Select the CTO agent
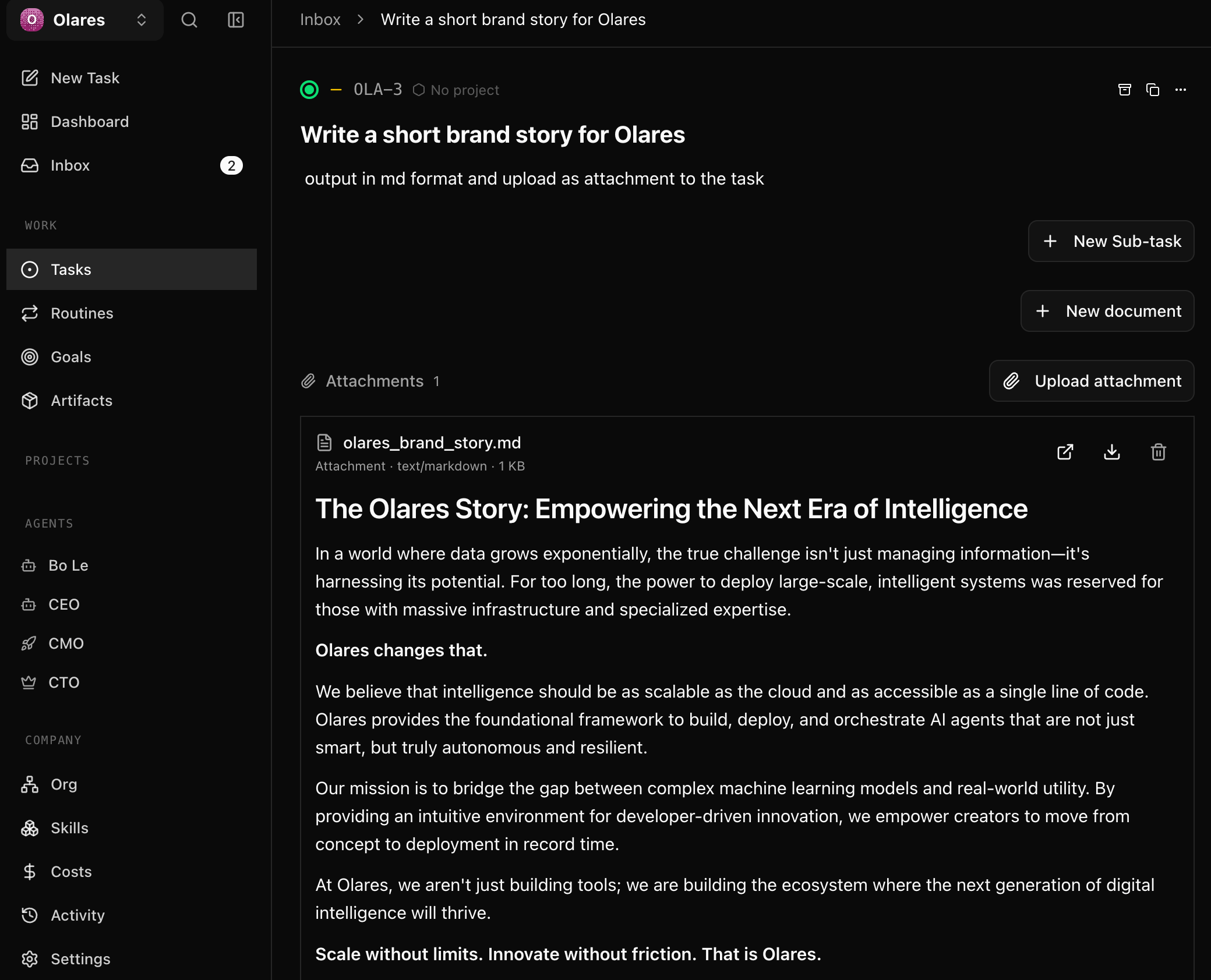The height and width of the screenshot is (980, 1211). click(132, 682)
